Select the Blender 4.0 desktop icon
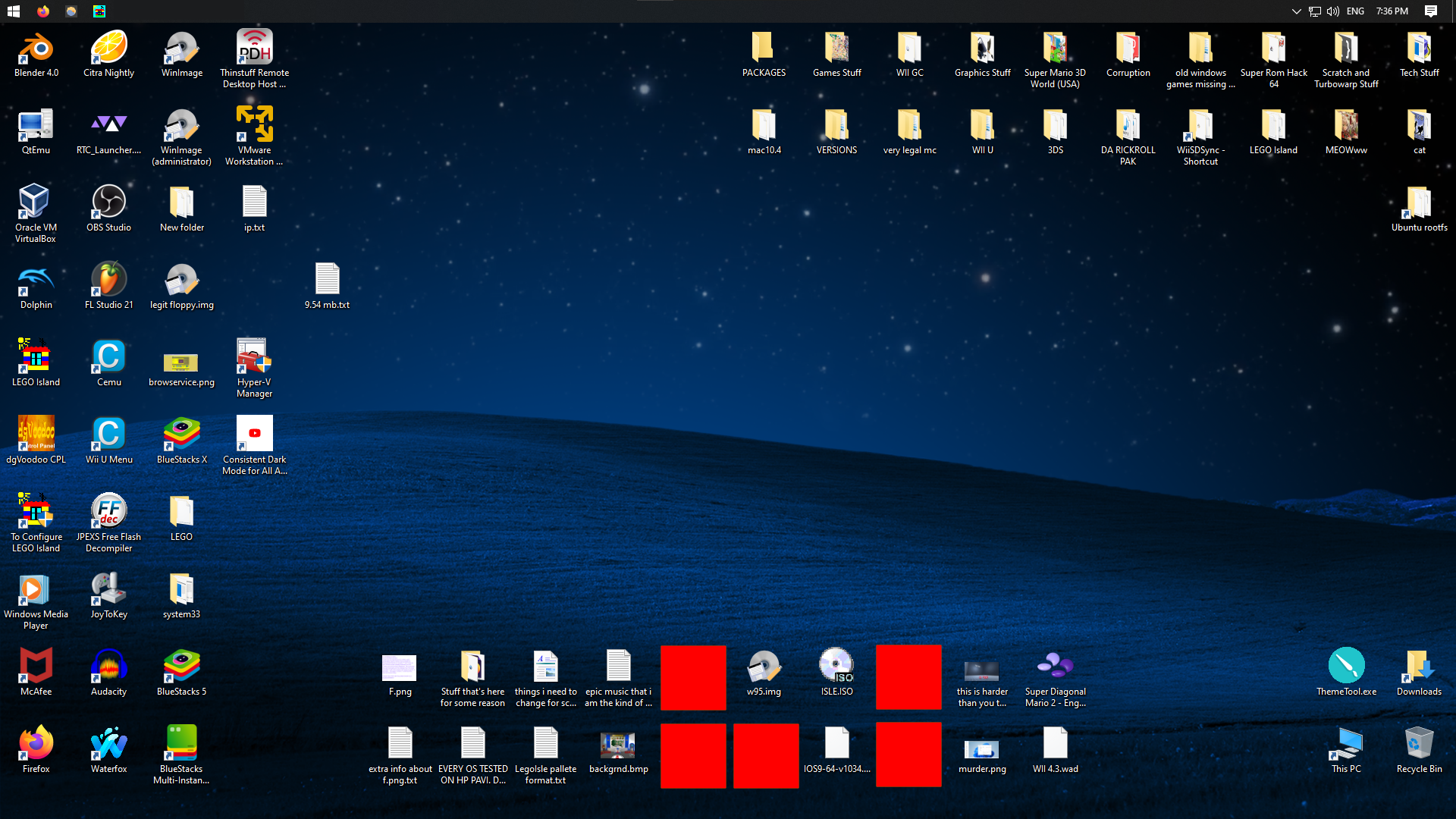Viewport: 1456px width, 819px height. pos(36,49)
